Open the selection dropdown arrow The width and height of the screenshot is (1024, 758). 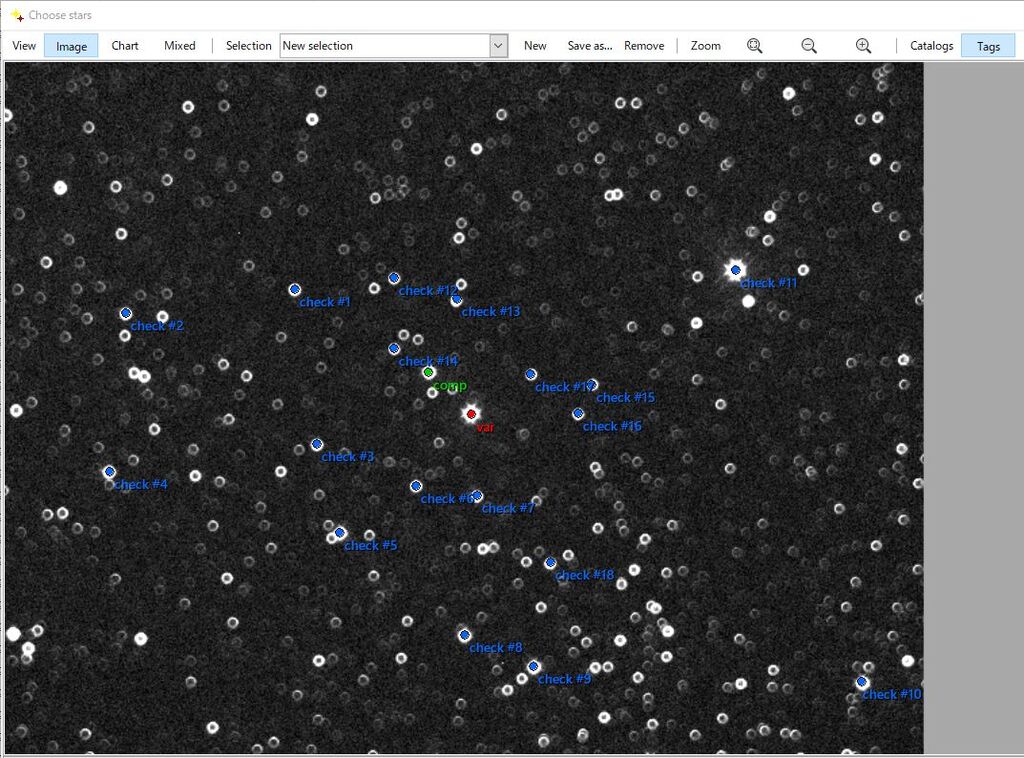click(498, 46)
